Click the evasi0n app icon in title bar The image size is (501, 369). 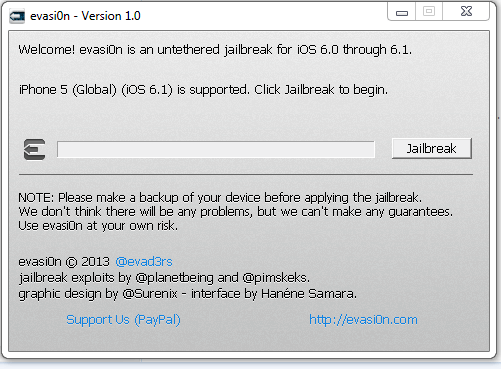[17, 16]
